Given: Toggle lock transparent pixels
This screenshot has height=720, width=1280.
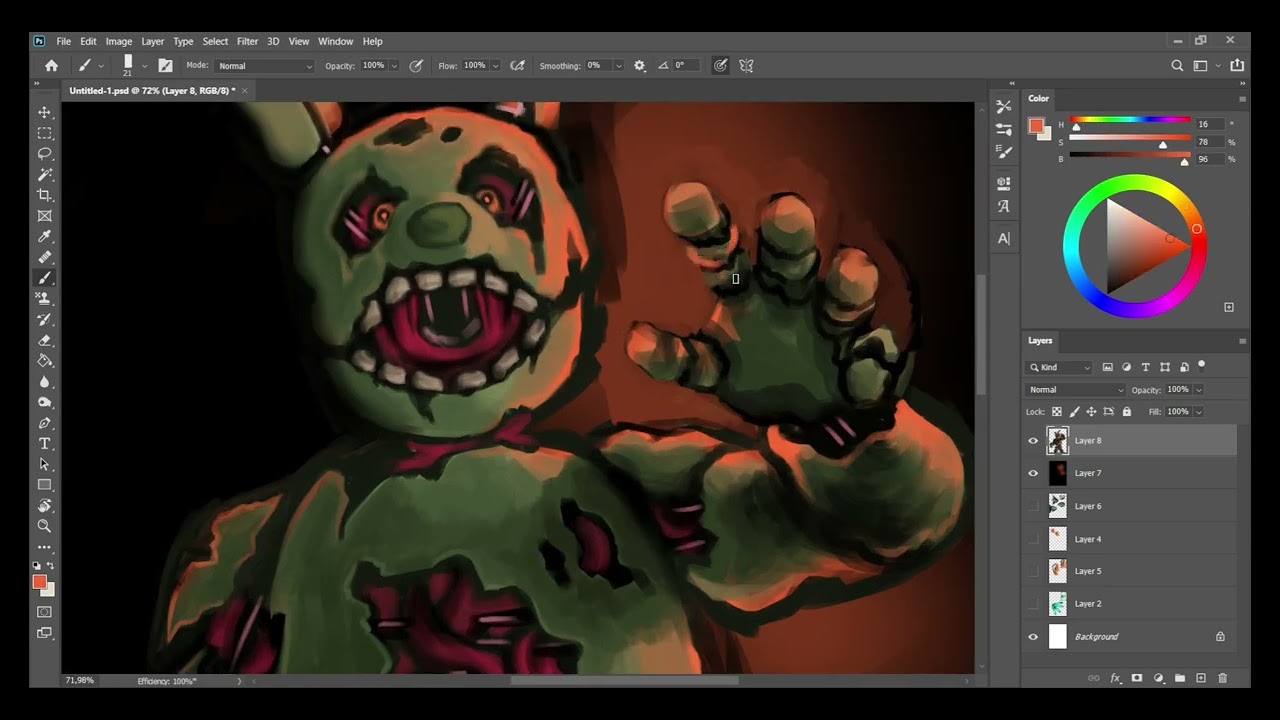Looking at the screenshot, I should (x=1057, y=412).
